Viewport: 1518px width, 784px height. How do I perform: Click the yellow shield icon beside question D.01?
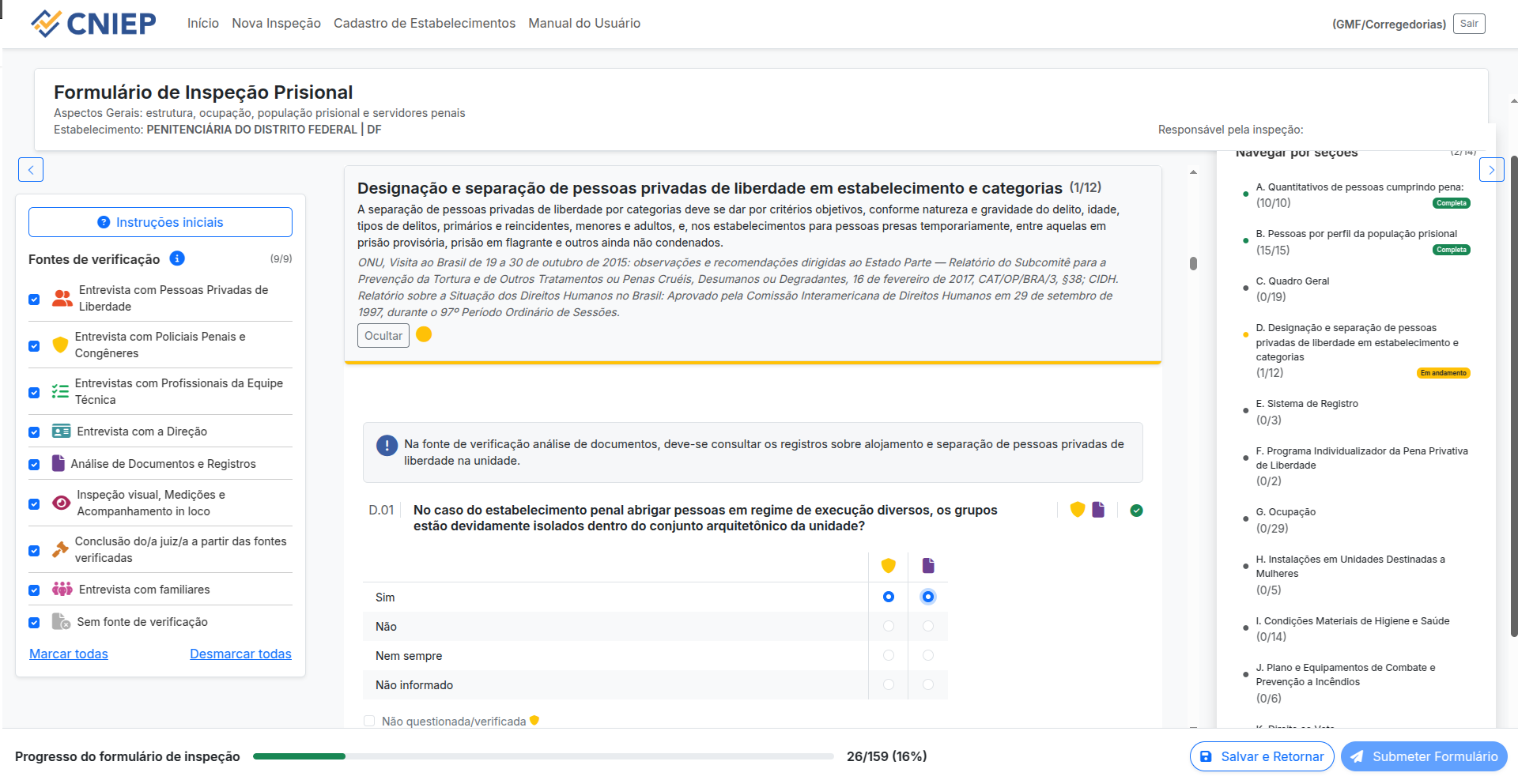click(x=1077, y=510)
